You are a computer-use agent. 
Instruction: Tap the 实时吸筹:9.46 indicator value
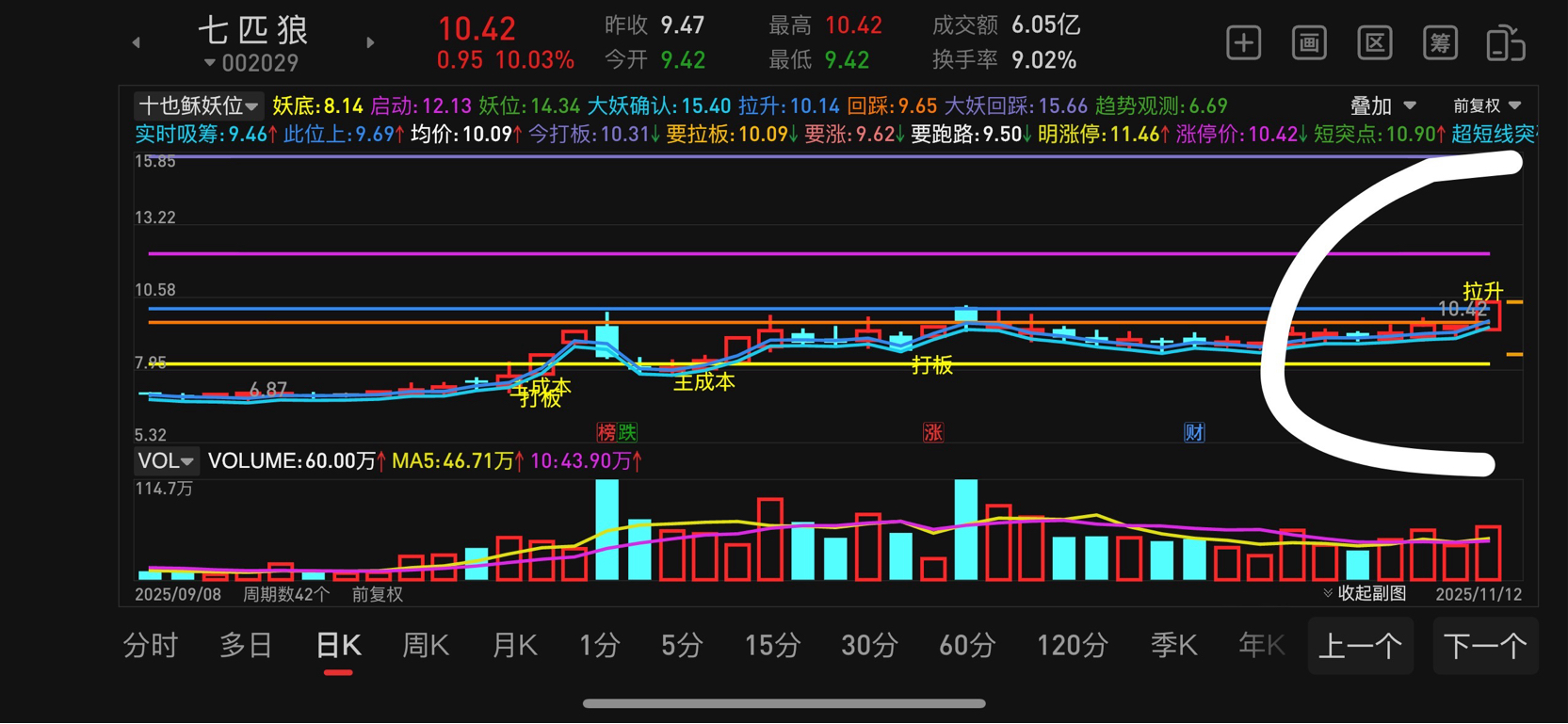click(x=206, y=134)
